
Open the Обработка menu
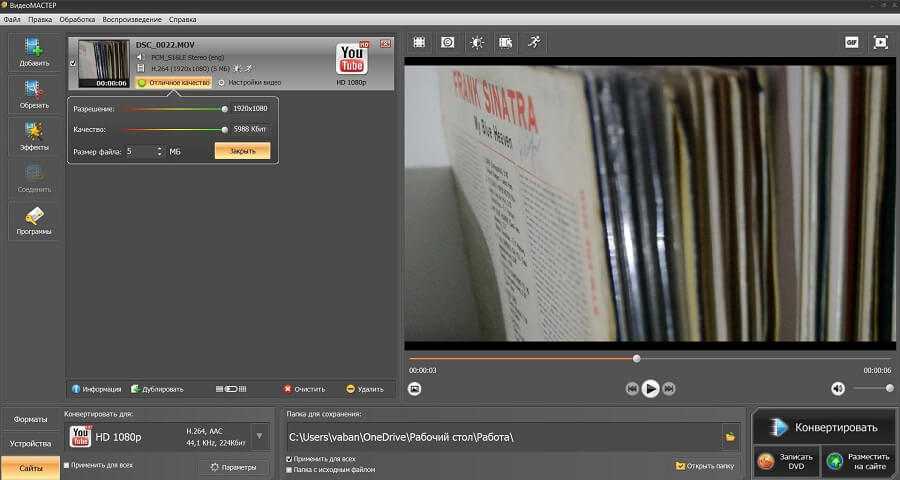77,19
